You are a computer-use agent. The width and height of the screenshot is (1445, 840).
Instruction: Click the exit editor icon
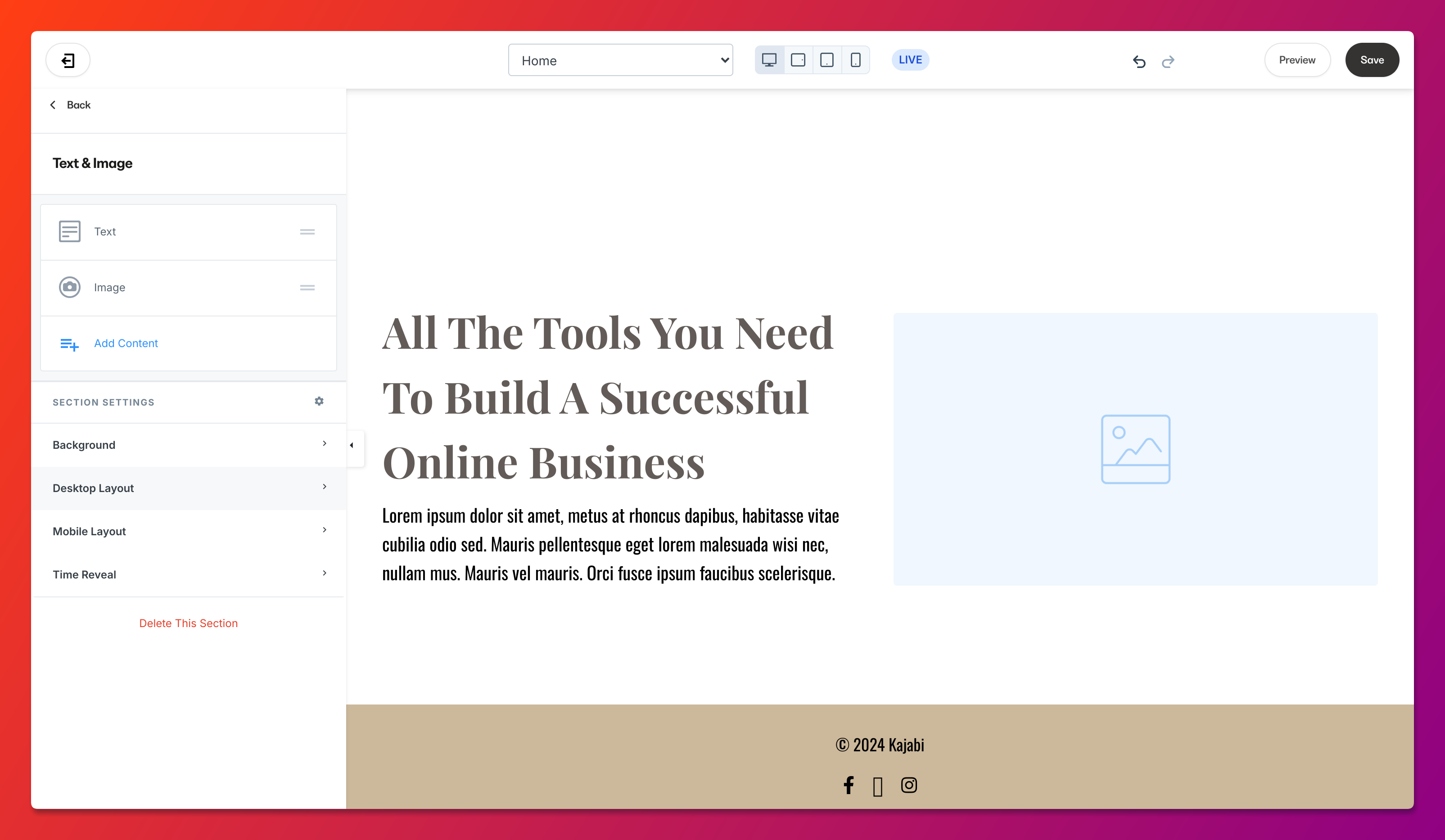pos(68,60)
